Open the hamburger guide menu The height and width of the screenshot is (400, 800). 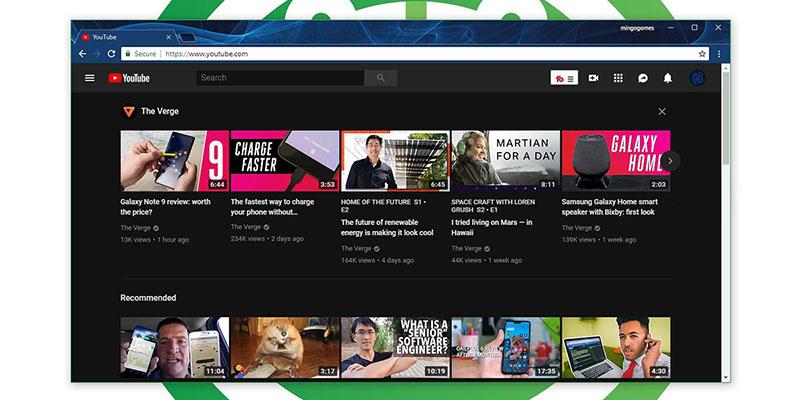(90, 78)
